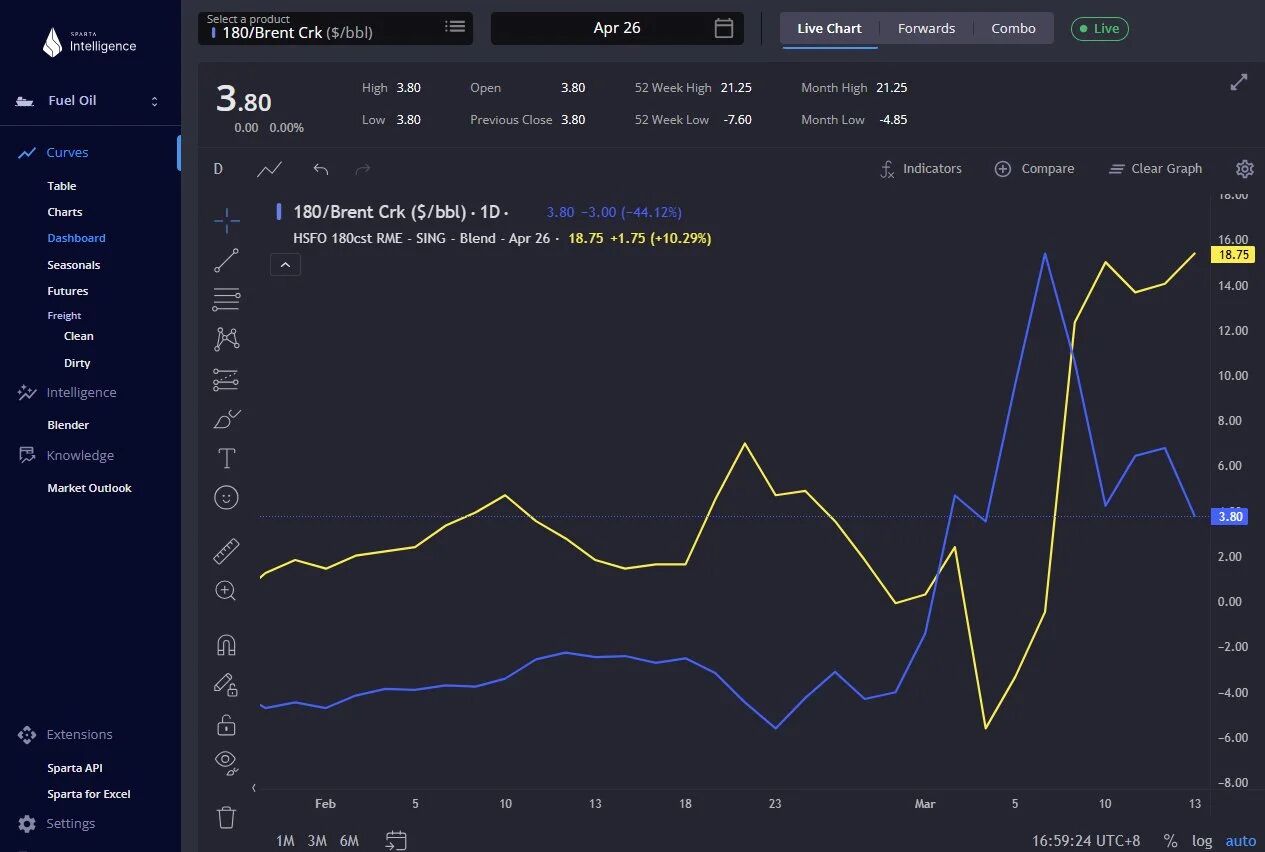The image size is (1265, 852).
Task: Select the ruler measure tool
Action: pos(227,551)
